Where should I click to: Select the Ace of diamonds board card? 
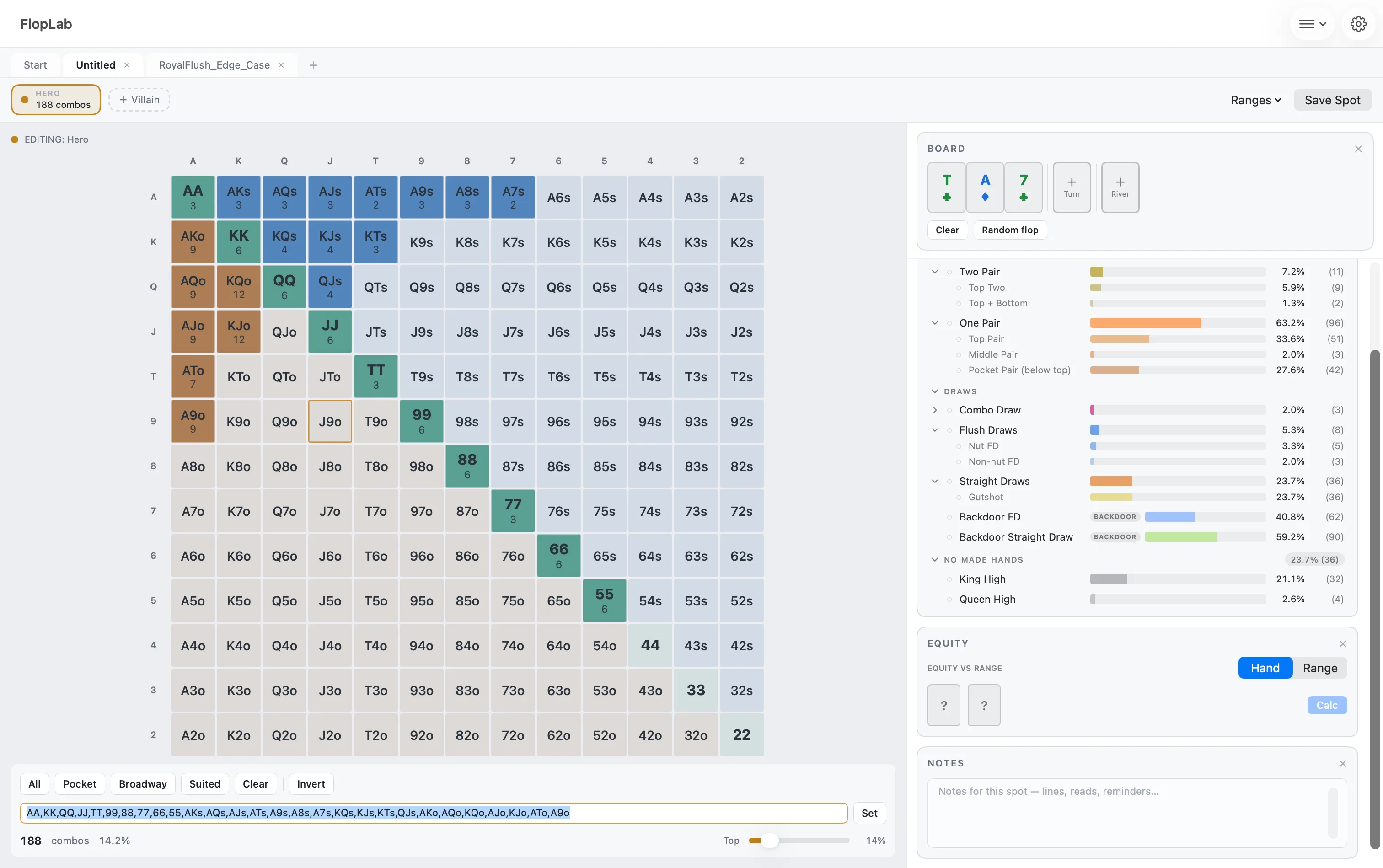pos(985,187)
